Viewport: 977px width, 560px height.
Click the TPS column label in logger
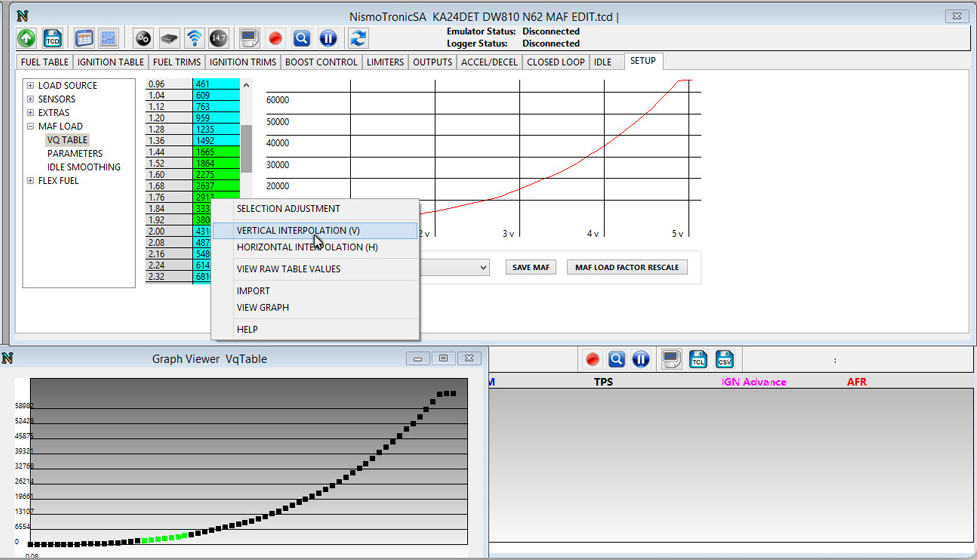603,382
